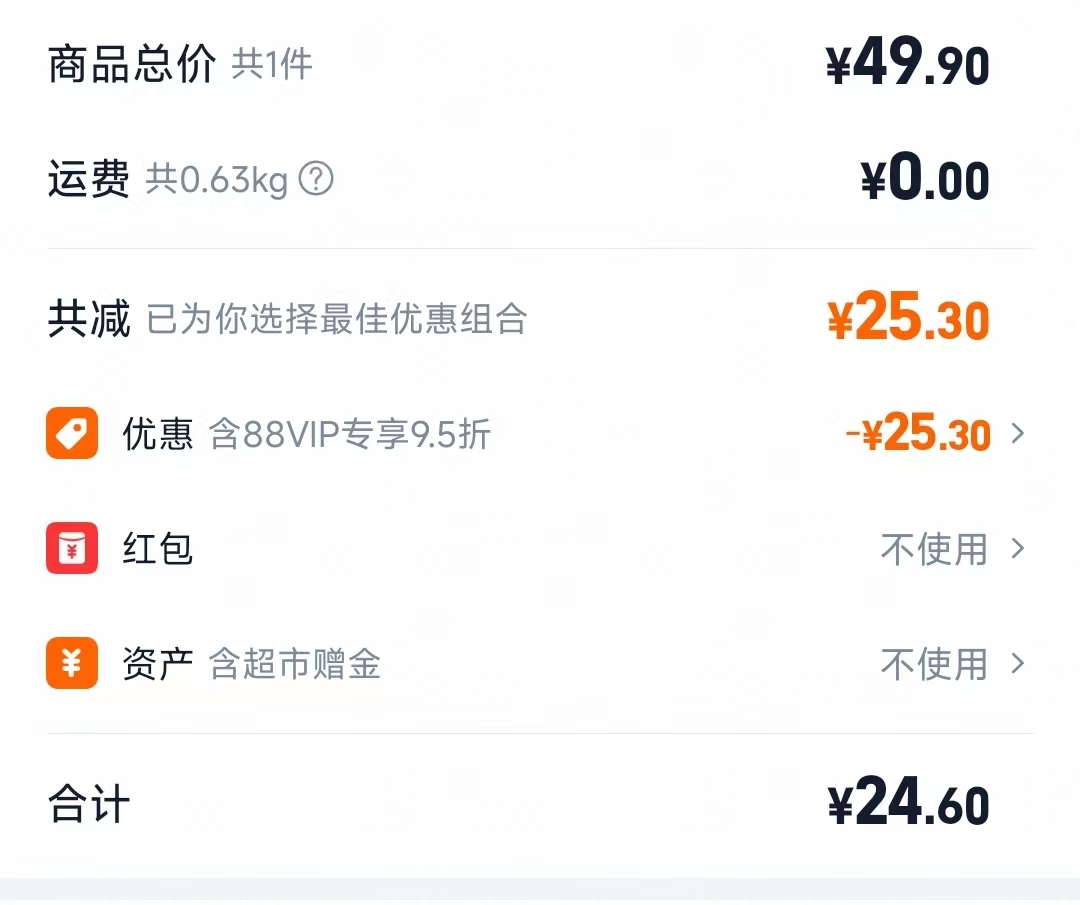Expand the 优惠 discount details via its chevron
This screenshot has height=905, width=1080.
pyautogui.click(x=1019, y=433)
